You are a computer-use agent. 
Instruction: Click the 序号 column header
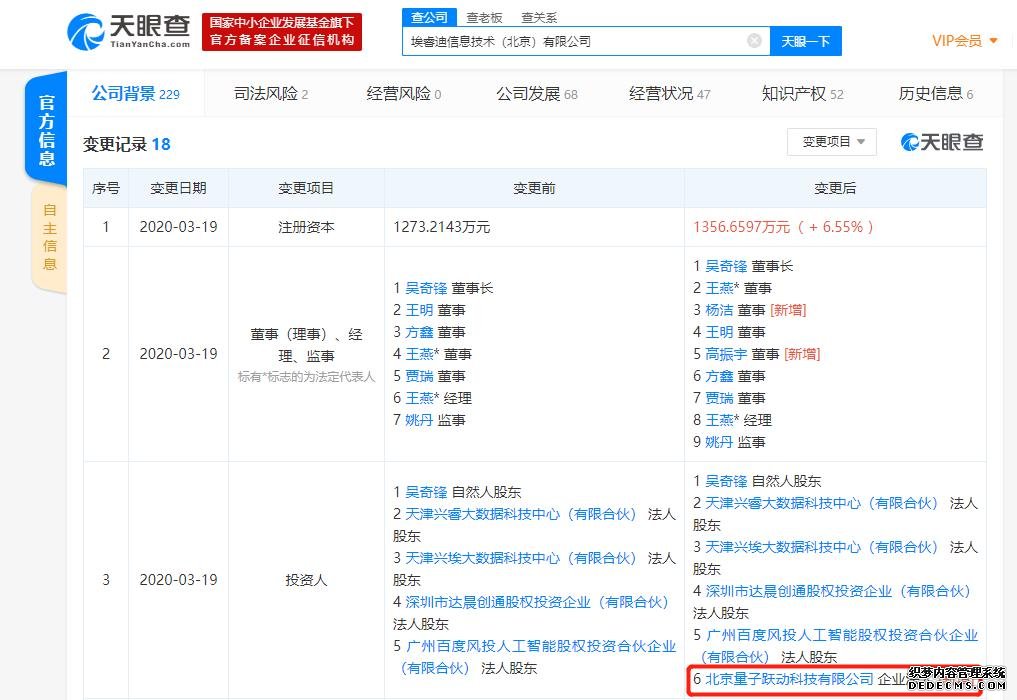tap(106, 188)
